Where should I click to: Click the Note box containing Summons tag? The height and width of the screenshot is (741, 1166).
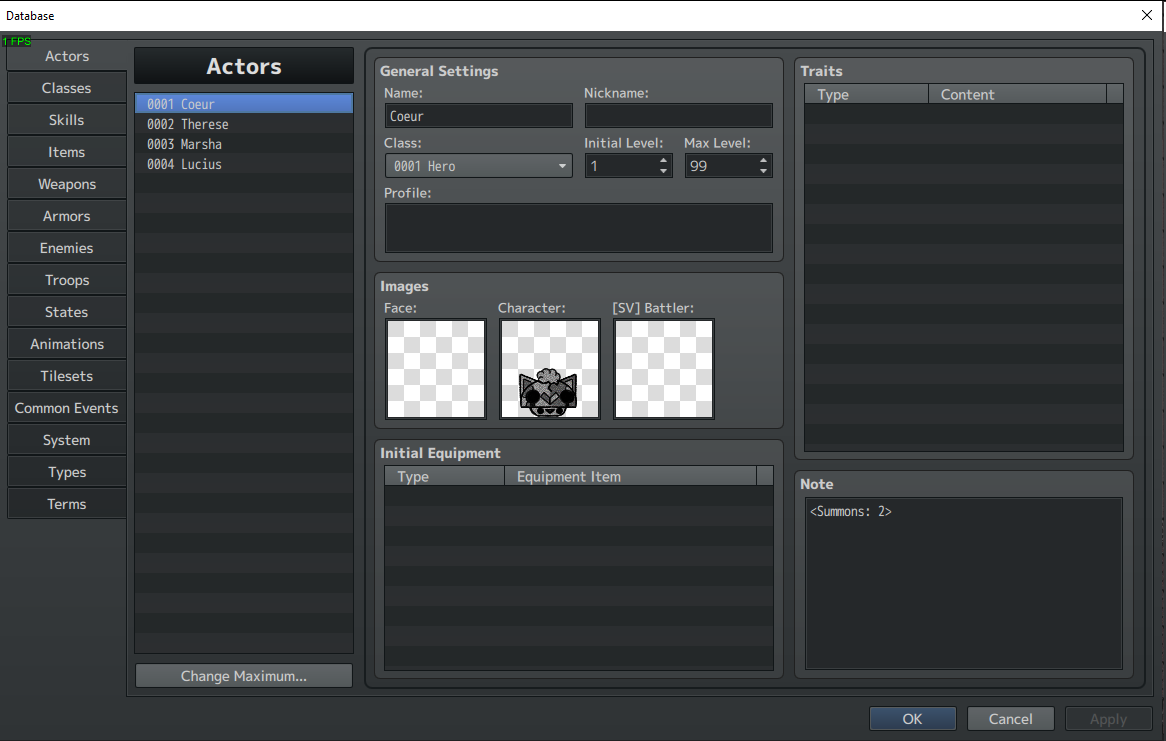tap(964, 583)
